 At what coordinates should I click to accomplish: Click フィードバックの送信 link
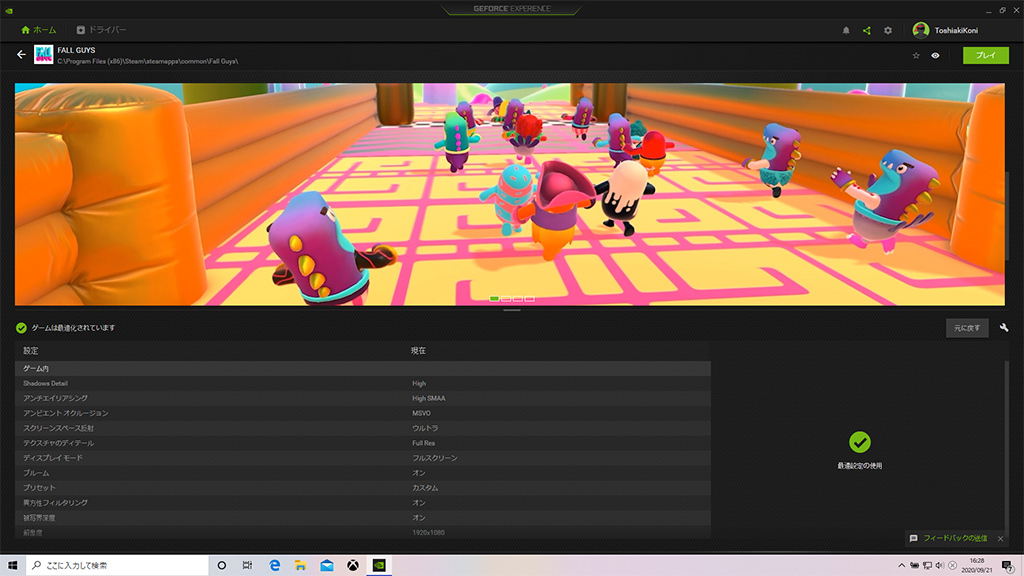coord(955,538)
